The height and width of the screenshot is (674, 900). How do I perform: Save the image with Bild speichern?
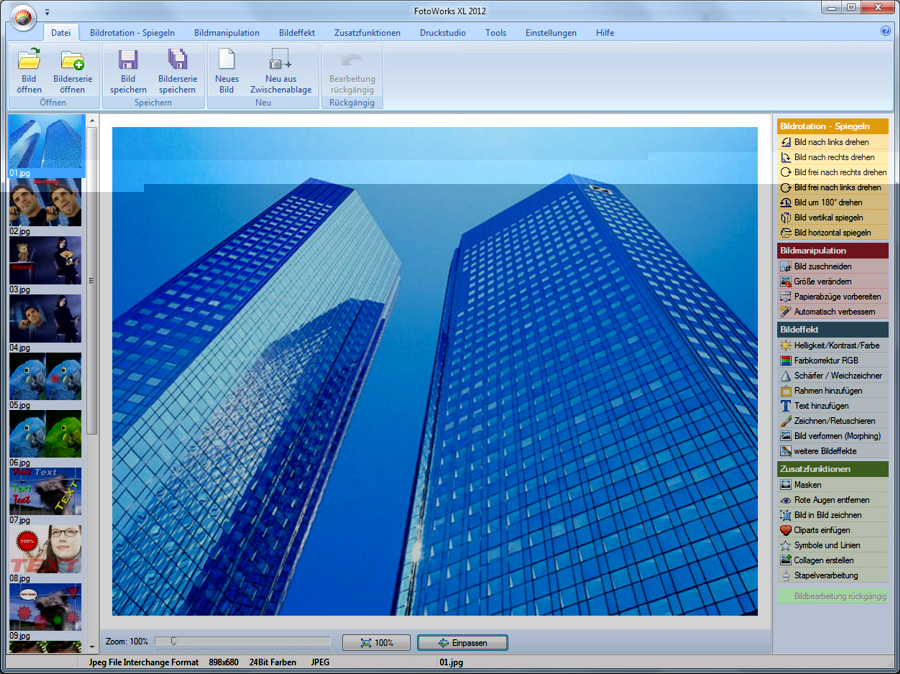pyautogui.click(x=128, y=60)
